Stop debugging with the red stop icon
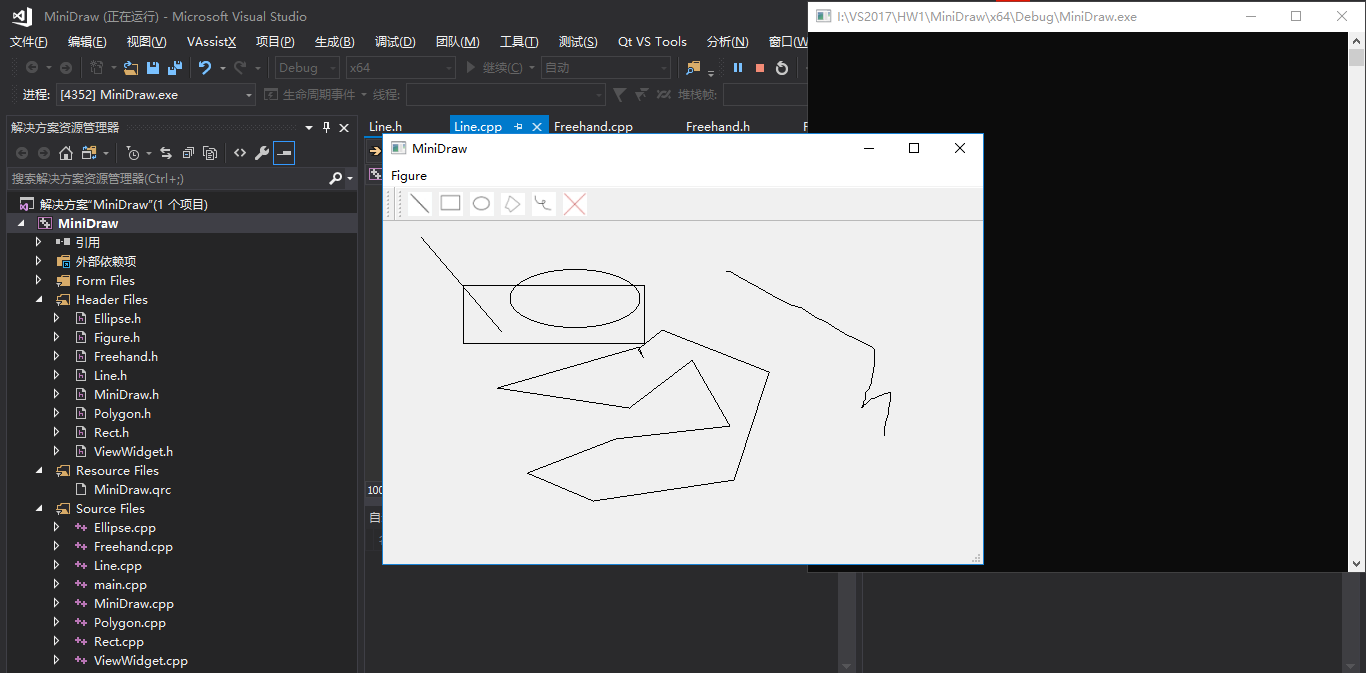Screen dimensions: 1366x673 760,68
